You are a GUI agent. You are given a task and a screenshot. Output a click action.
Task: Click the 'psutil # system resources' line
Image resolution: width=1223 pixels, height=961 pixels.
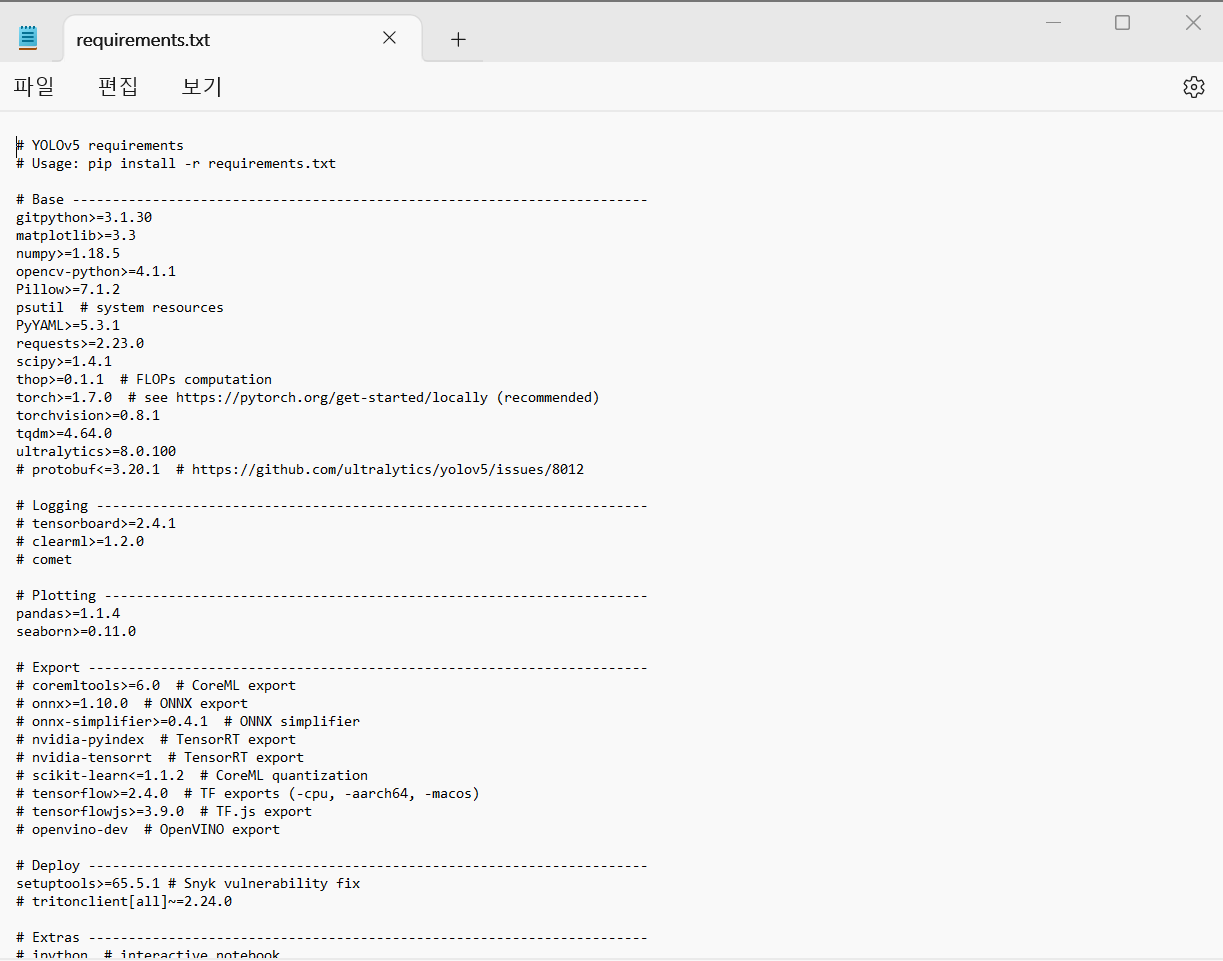(x=120, y=307)
